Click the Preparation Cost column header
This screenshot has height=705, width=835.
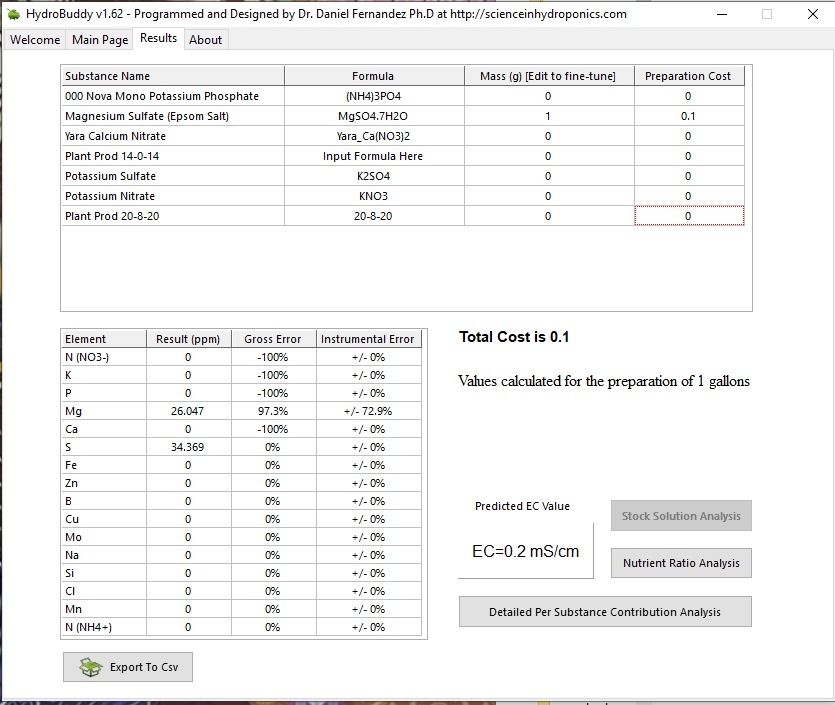tap(689, 76)
